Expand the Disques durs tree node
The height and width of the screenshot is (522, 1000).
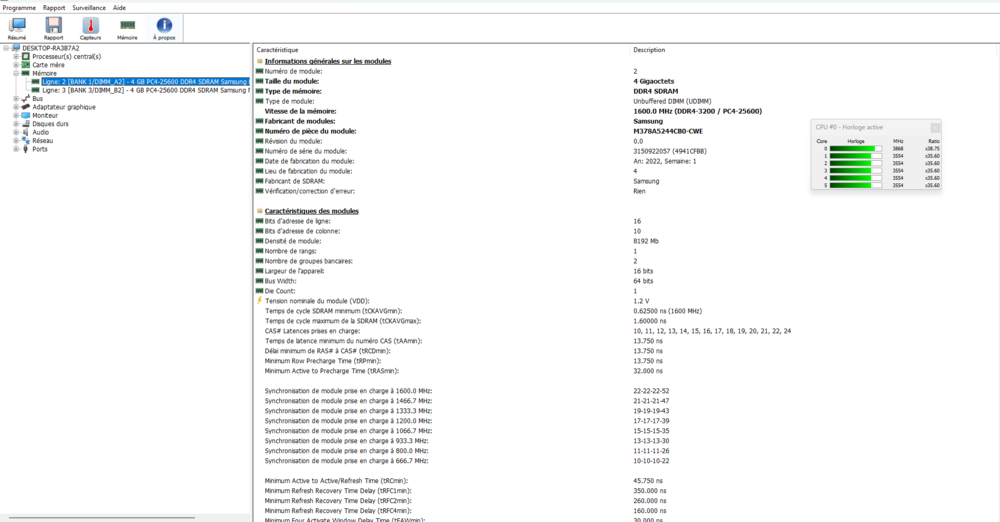[15, 124]
